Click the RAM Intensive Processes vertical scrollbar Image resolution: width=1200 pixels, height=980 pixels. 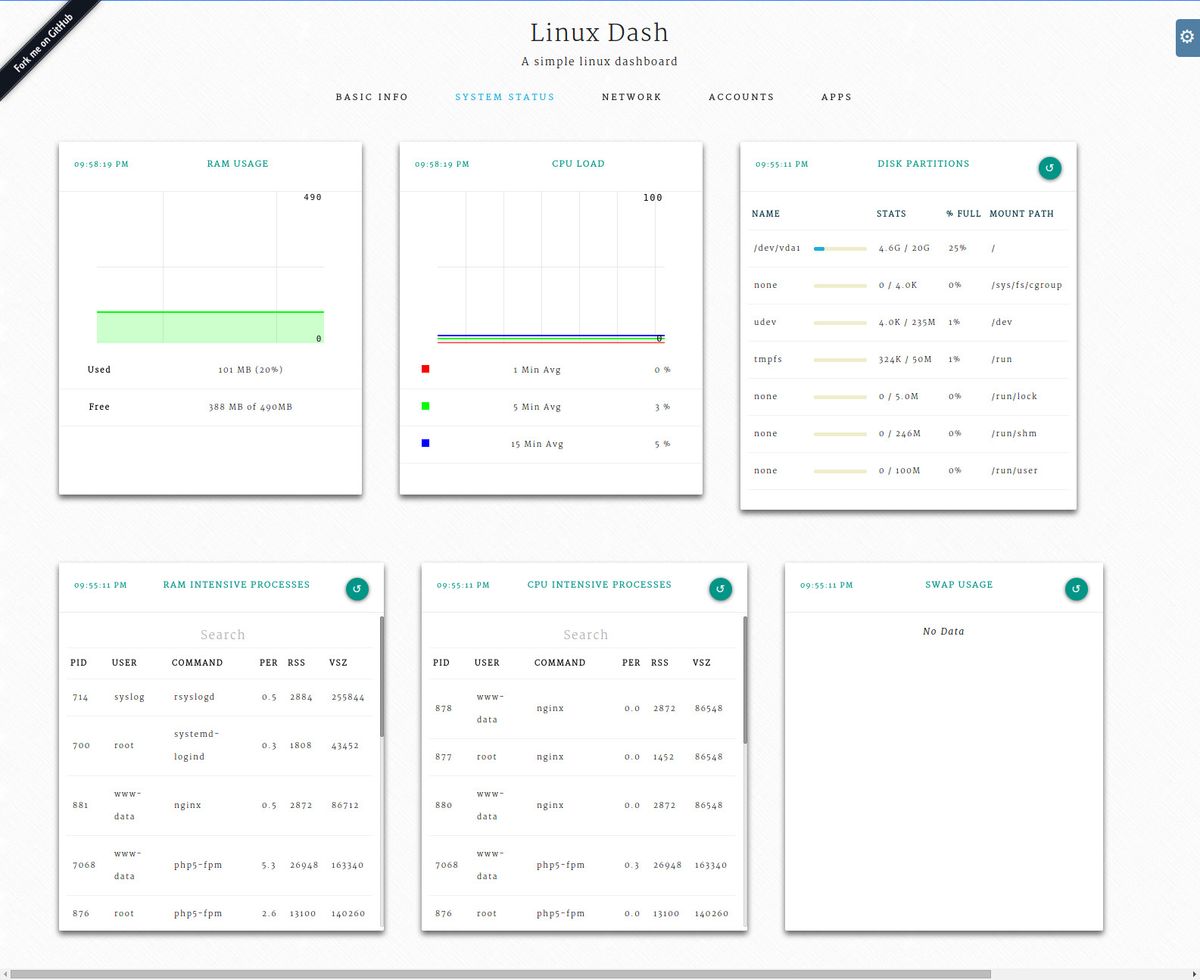pyautogui.click(x=382, y=679)
